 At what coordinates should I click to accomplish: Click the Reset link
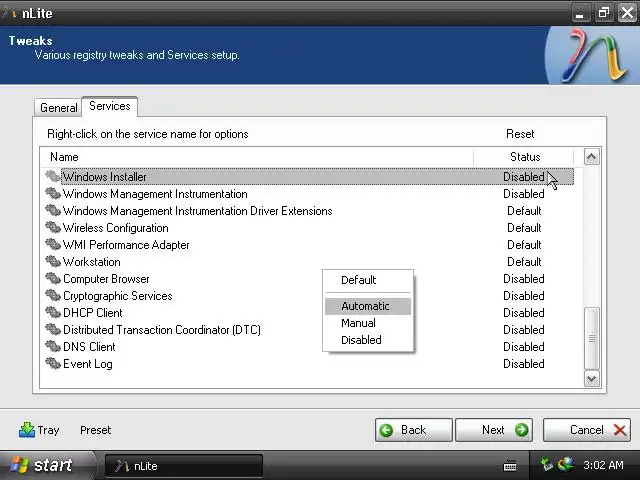tap(520, 134)
